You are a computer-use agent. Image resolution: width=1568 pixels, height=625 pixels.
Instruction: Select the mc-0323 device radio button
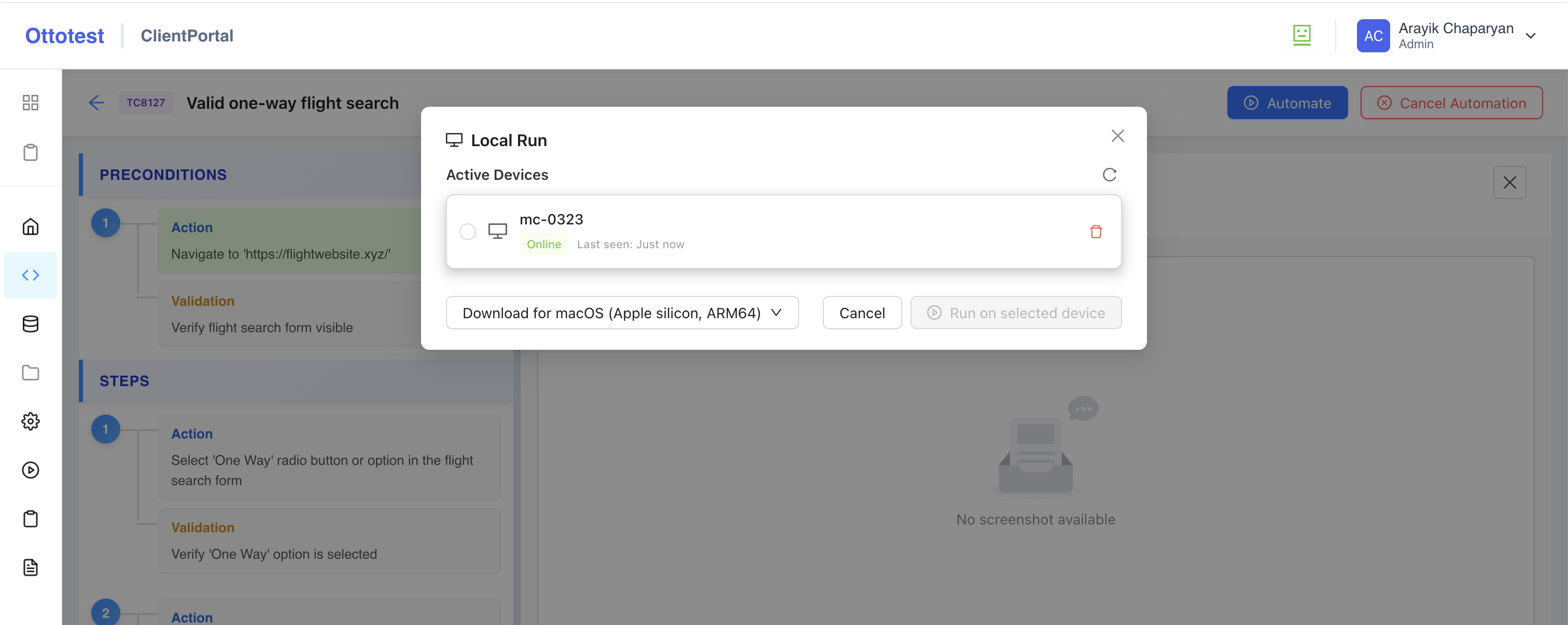pyautogui.click(x=468, y=231)
